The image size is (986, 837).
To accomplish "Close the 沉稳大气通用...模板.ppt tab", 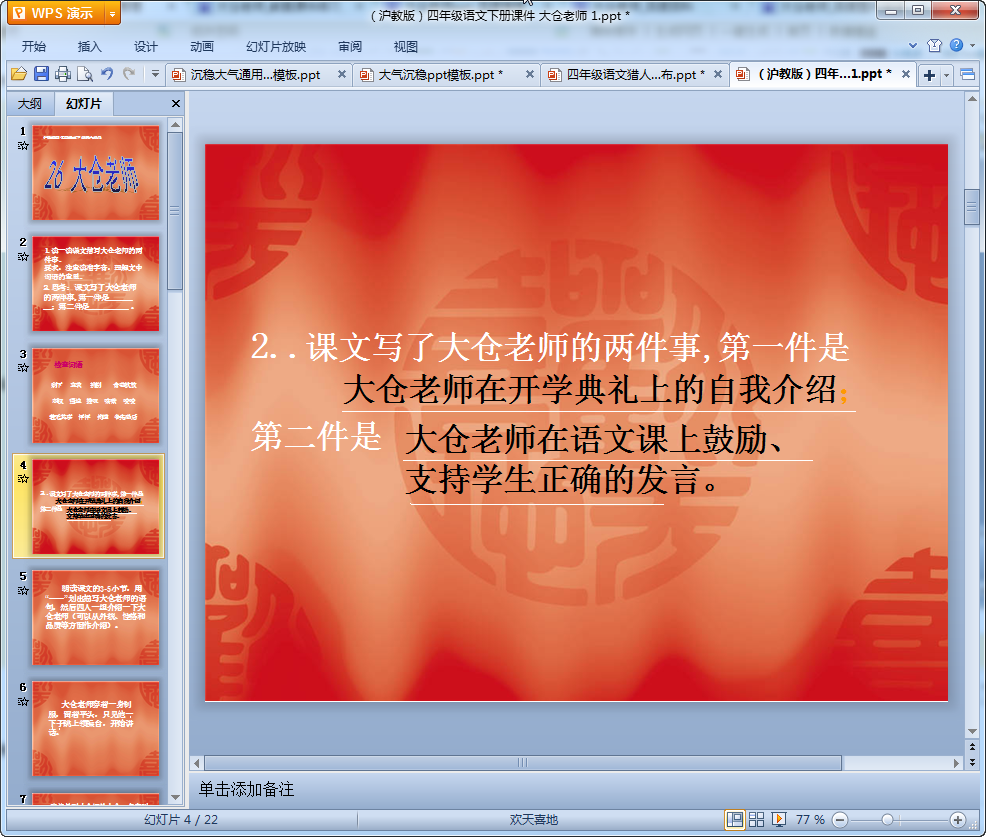I will tap(341, 74).
